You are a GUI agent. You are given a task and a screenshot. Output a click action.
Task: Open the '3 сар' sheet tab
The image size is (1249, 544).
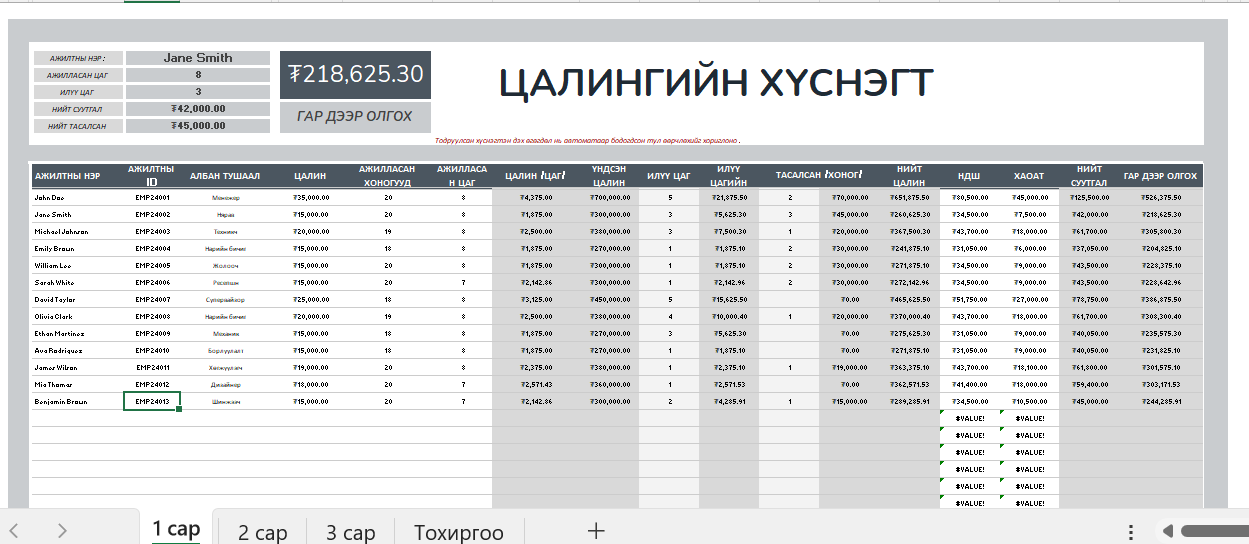[350, 531]
